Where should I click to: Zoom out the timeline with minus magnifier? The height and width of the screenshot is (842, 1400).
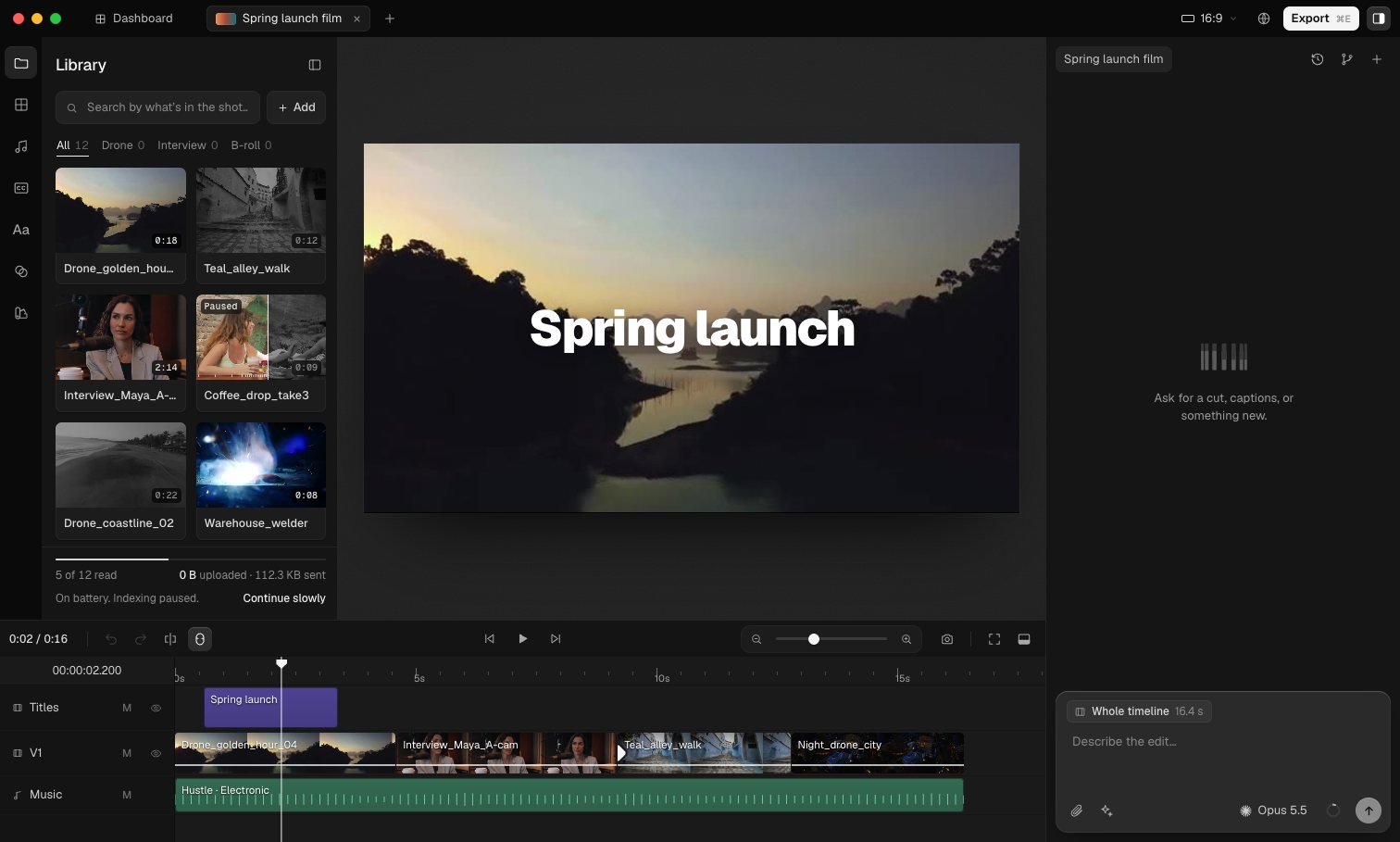pos(756,639)
